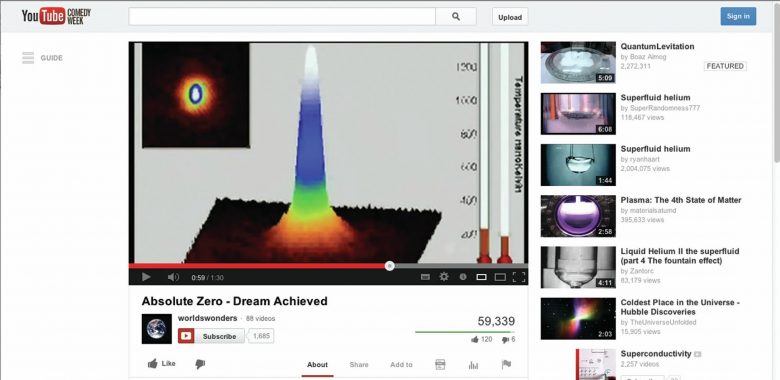Click the watch later clock icon
This screenshot has width=780, height=380.
[x=463, y=277]
